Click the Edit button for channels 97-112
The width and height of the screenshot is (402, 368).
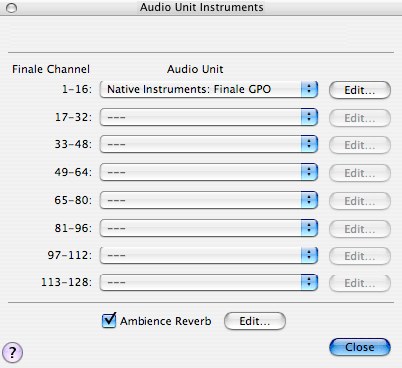coord(360,256)
